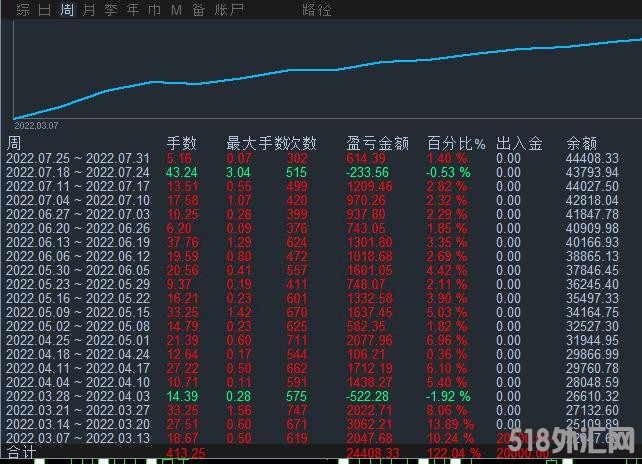Select week row 2022.03.28 ~ 2022.04.03
The height and width of the screenshot is (464, 642).
pos(312,396)
